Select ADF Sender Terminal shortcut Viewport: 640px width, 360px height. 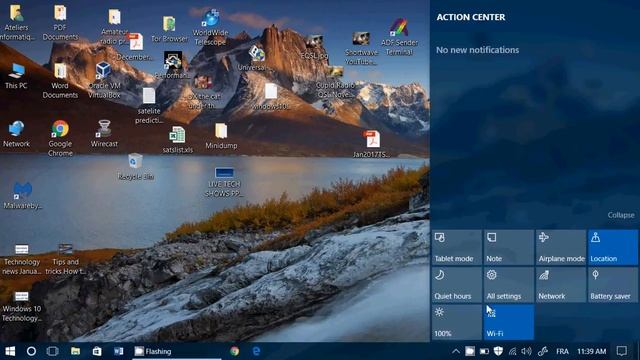(399, 37)
